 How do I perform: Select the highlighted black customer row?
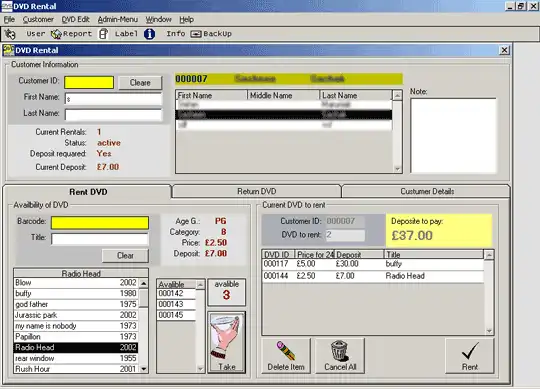point(284,115)
